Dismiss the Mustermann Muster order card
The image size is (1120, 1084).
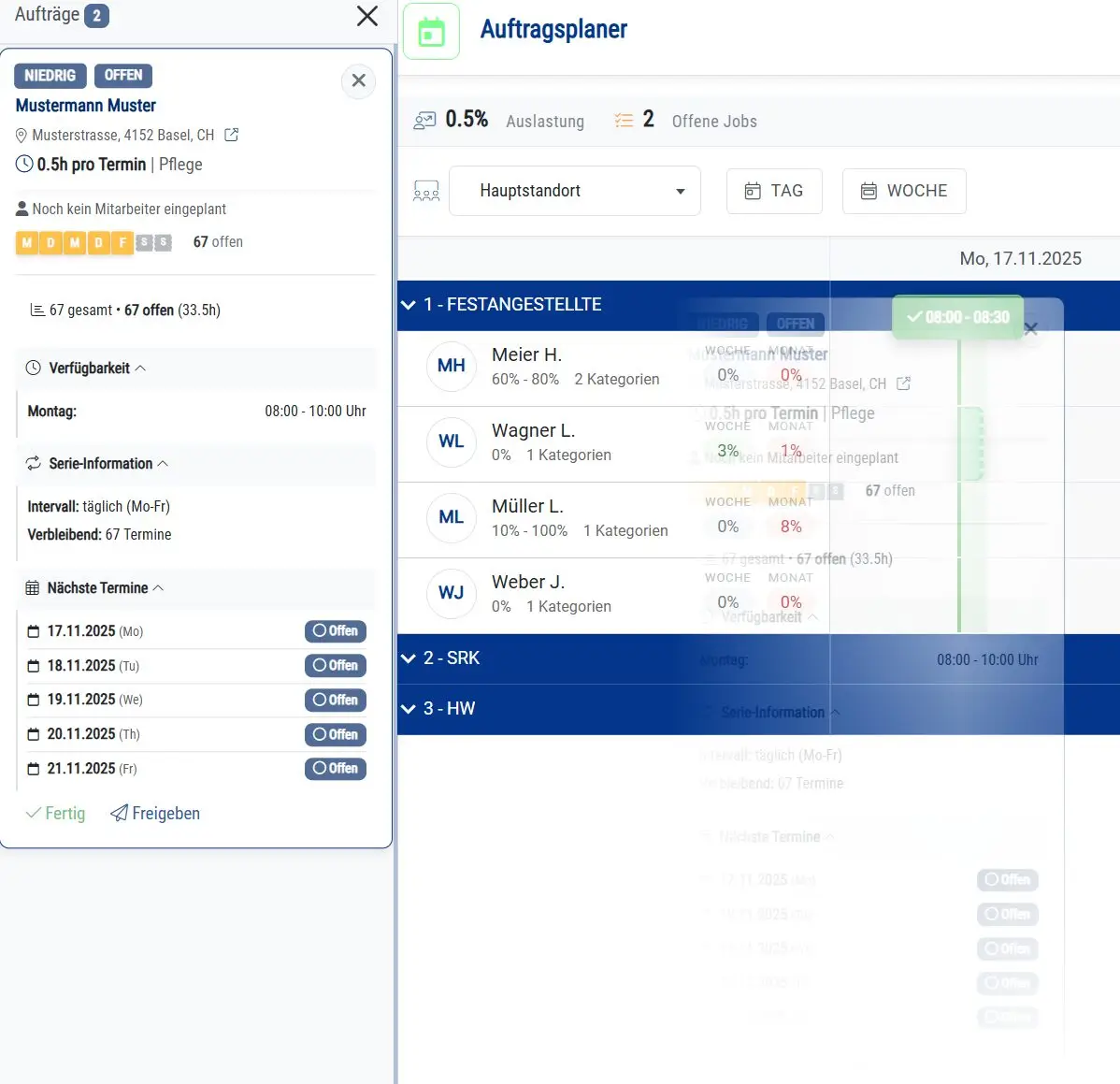(x=358, y=81)
